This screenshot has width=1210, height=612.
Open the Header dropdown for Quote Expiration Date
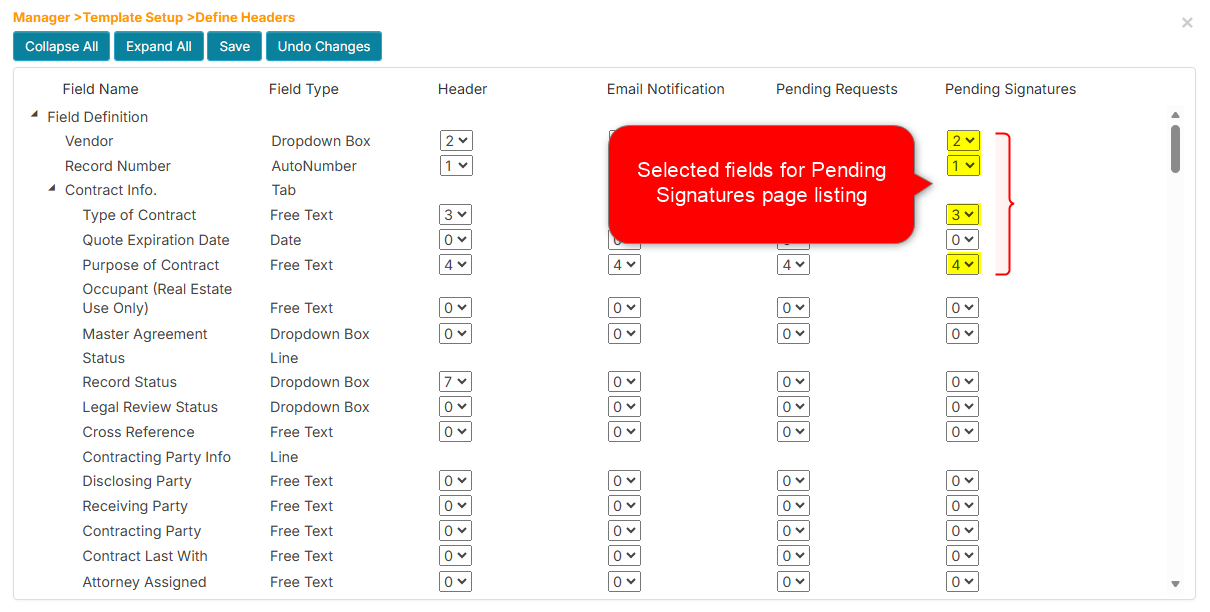click(x=456, y=239)
